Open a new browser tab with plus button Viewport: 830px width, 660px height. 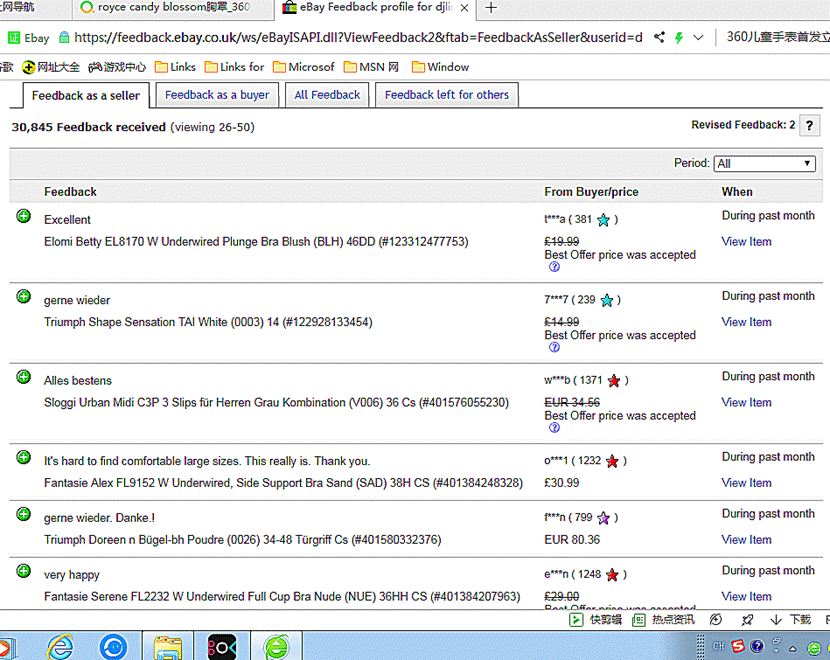click(491, 8)
